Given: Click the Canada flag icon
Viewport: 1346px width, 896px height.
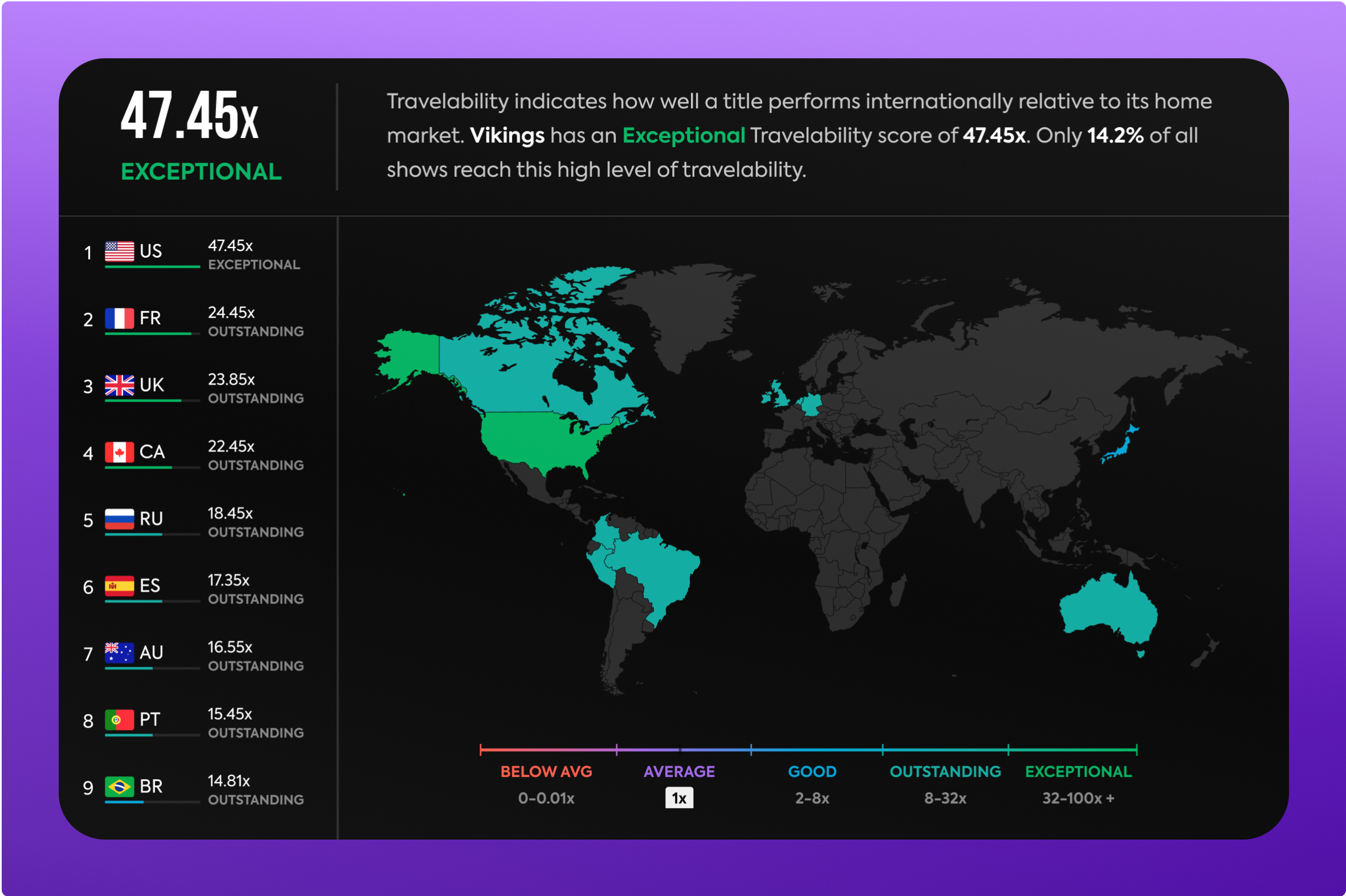Looking at the screenshot, I should (x=120, y=452).
